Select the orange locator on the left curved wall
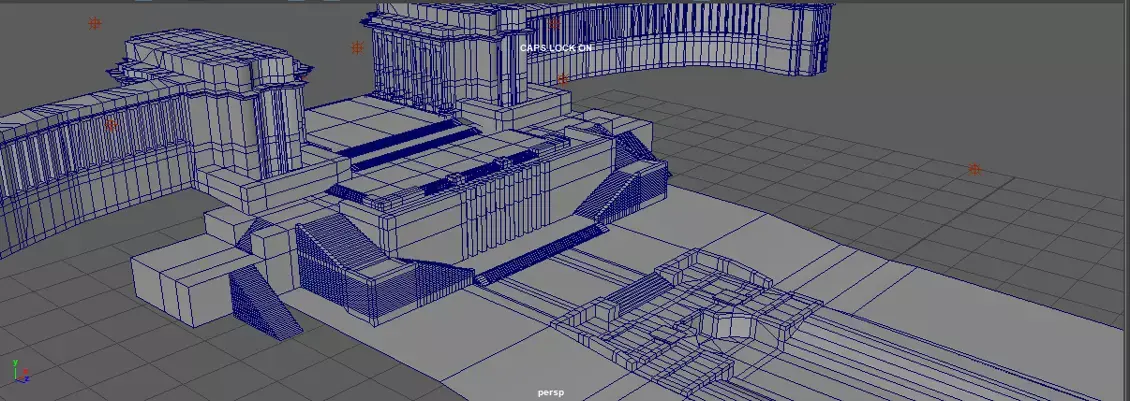The height and width of the screenshot is (401, 1130). [x=111, y=125]
